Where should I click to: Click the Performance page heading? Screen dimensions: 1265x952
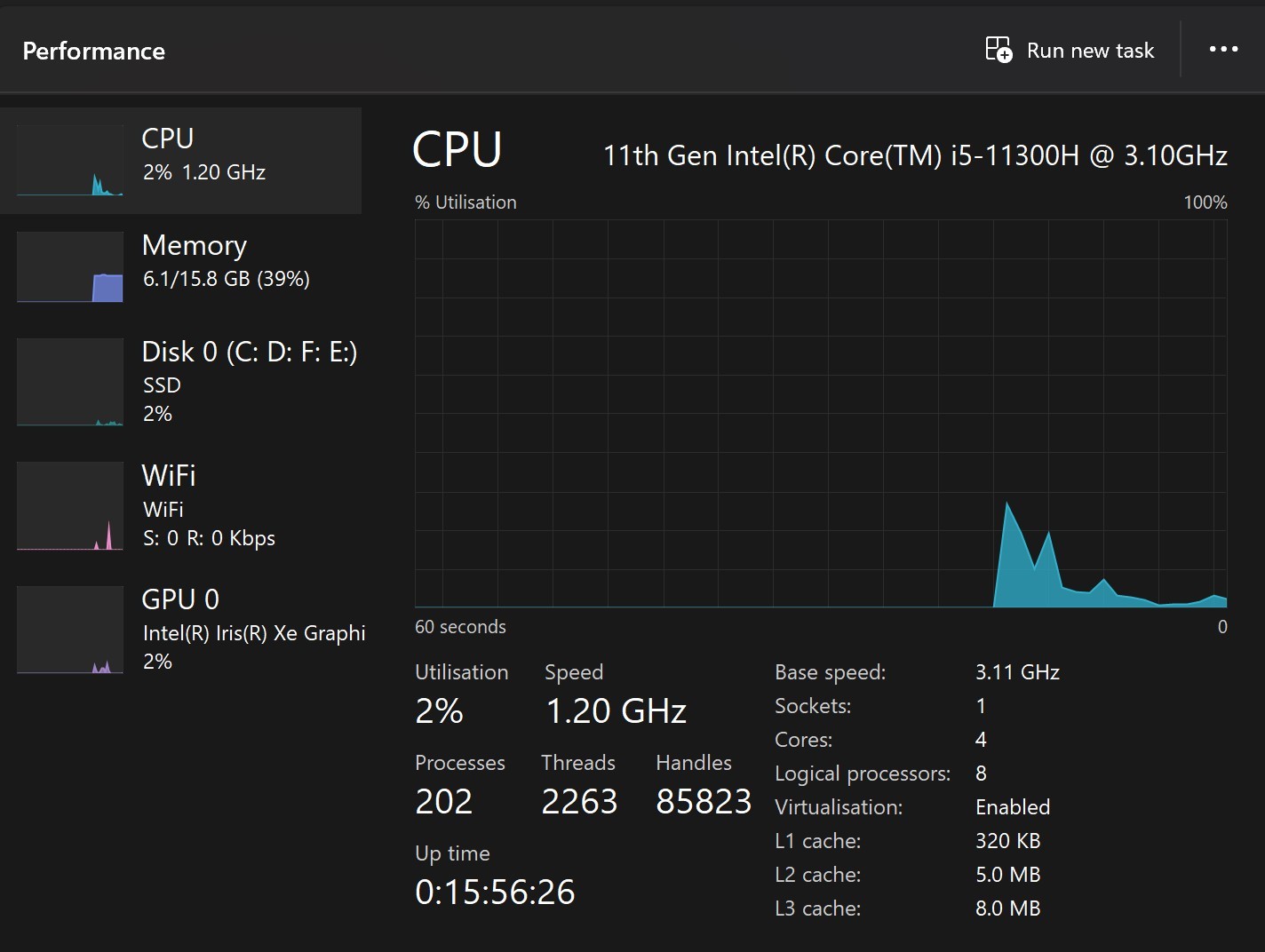coord(93,52)
